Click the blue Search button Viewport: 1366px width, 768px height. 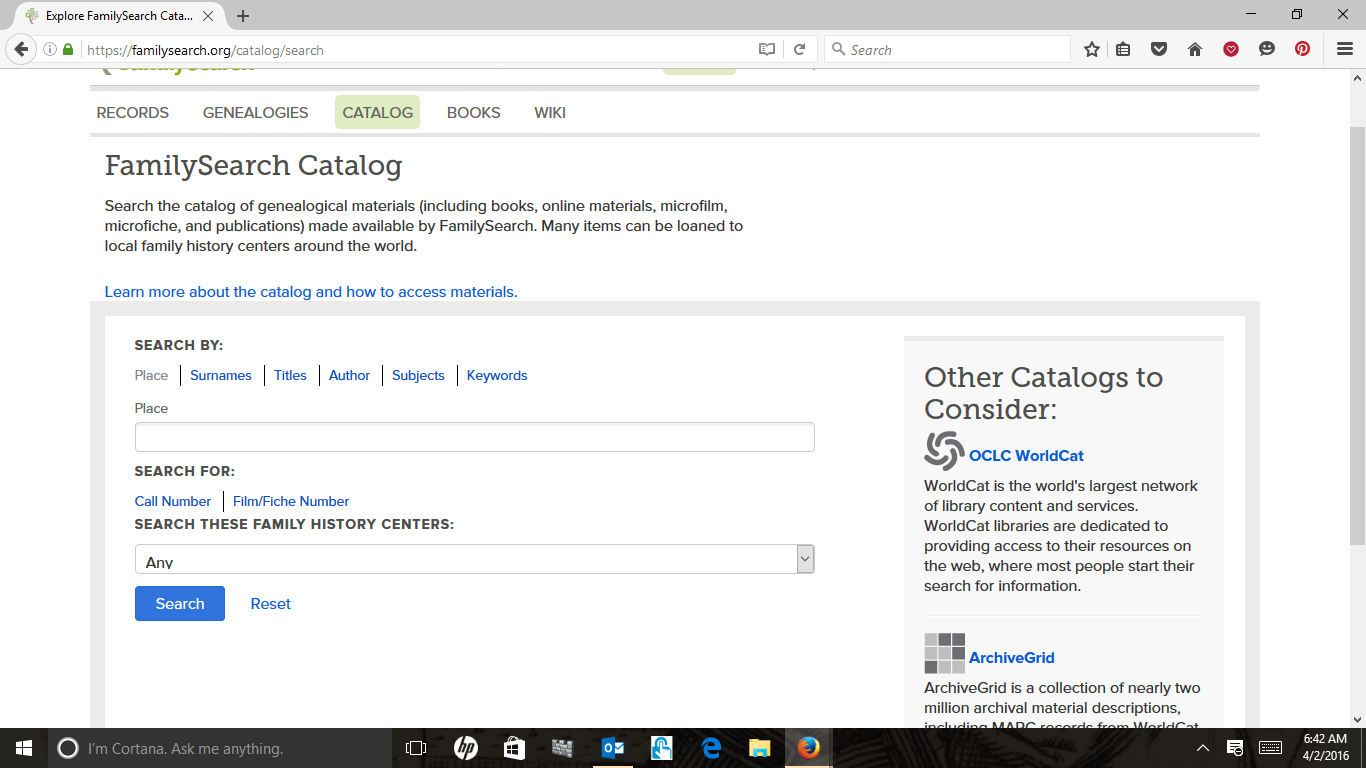click(180, 604)
